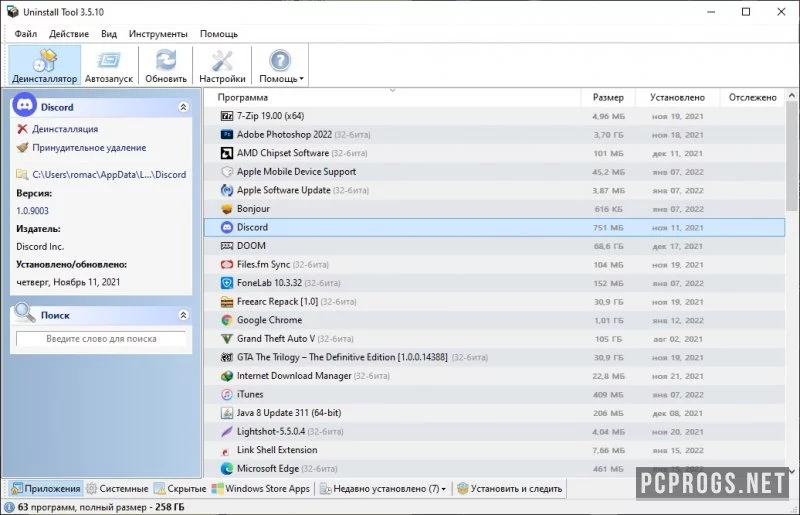
Task: Select the Apple Software Update icon
Action: tap(227, 190)
